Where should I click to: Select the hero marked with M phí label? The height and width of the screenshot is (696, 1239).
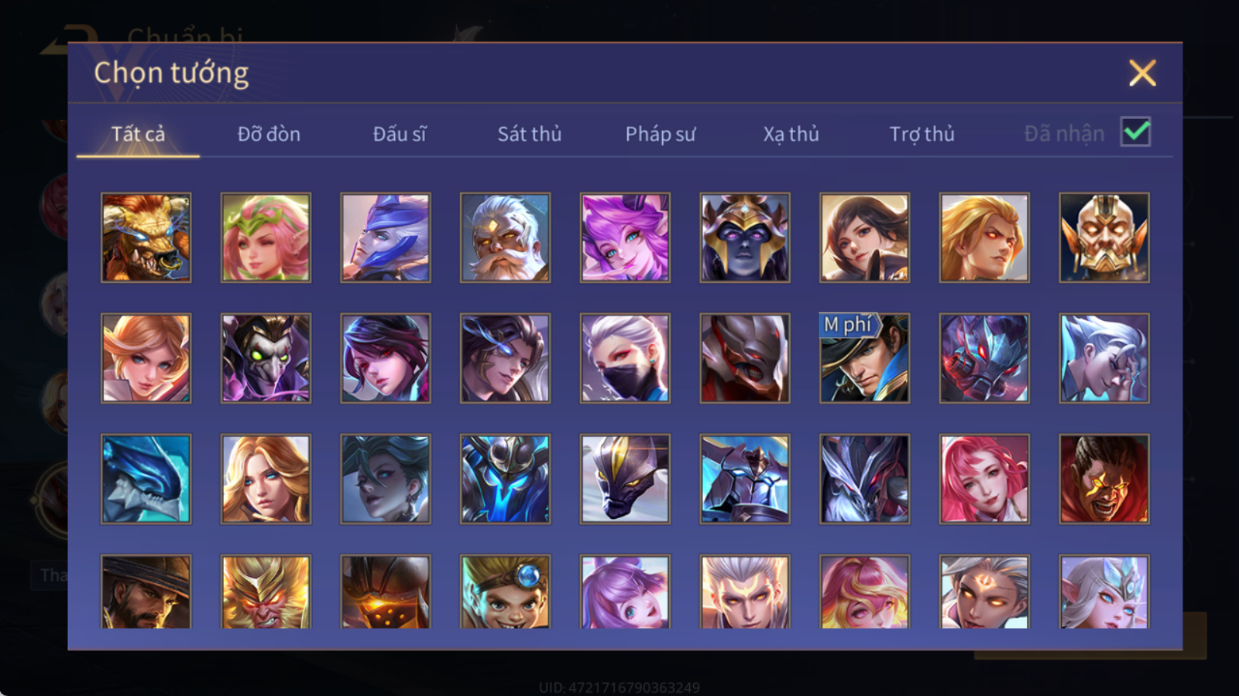pos(865,358)
